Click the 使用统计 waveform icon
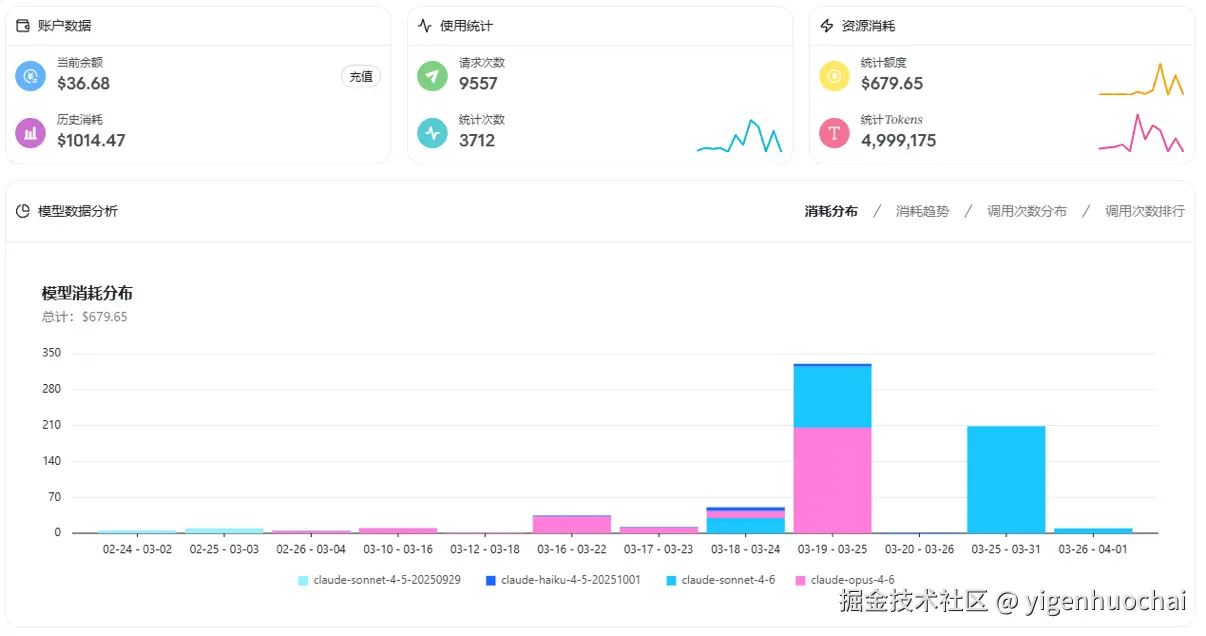The width and height of the screenshot is (1206, 636). coord(423,24)
